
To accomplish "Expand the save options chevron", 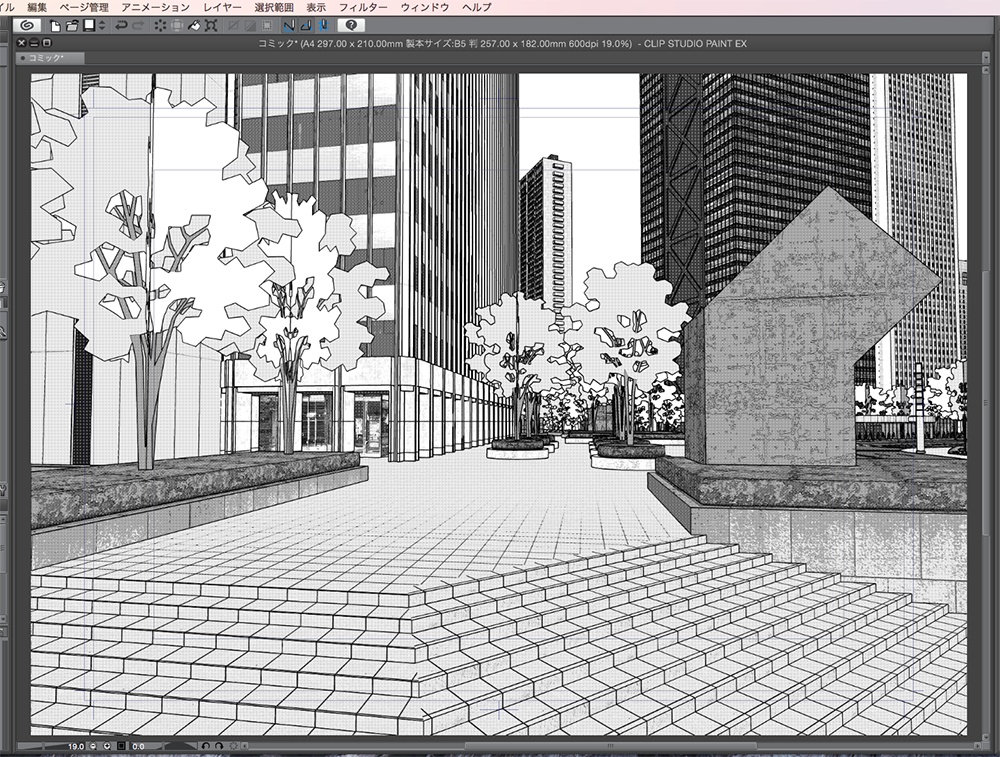I will click(101, 27).
